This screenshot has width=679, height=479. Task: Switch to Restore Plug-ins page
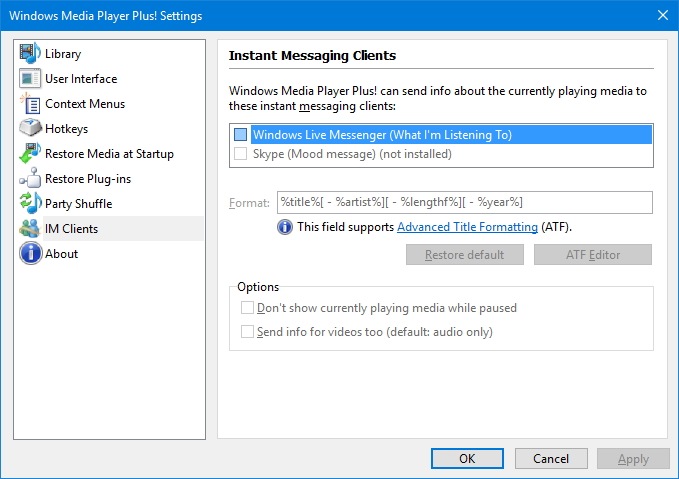[88, 179]
